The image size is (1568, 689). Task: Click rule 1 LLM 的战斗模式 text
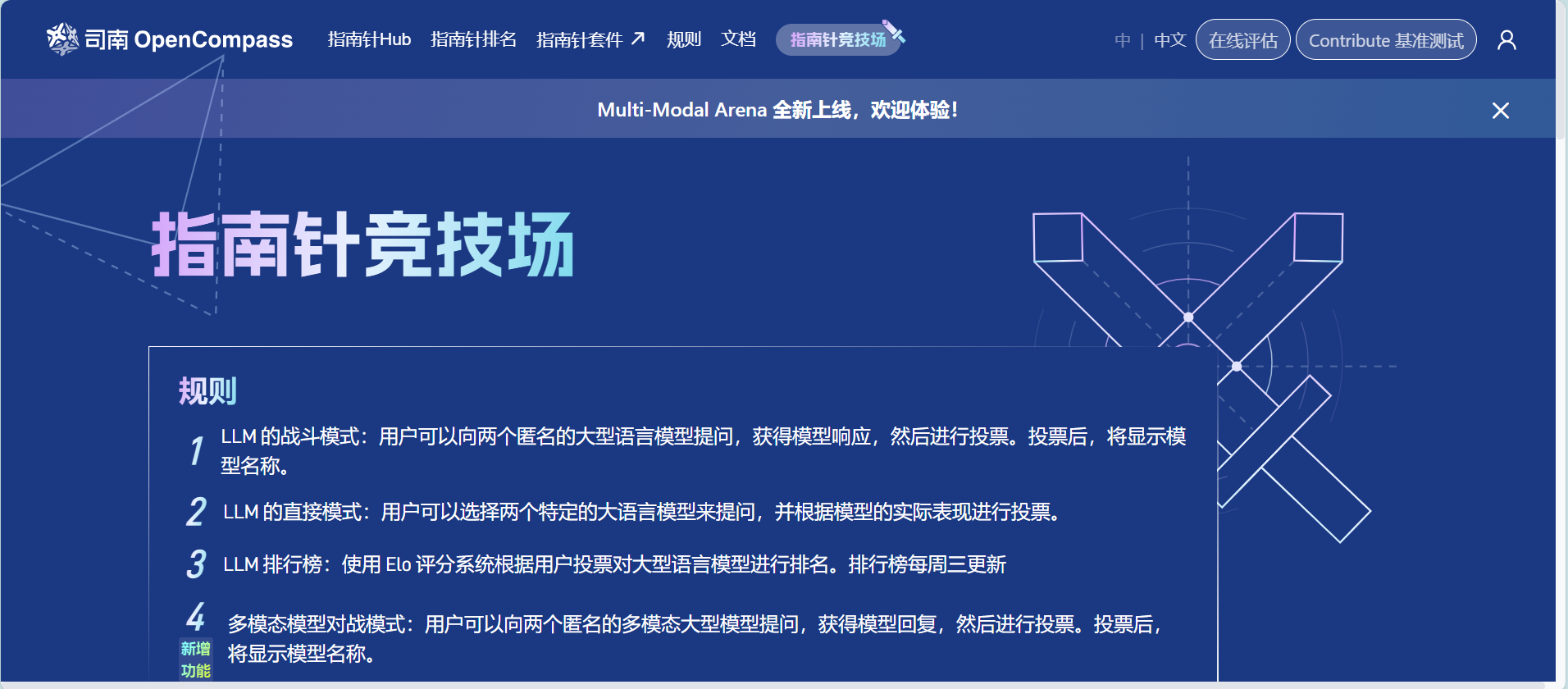coord(704,451)
